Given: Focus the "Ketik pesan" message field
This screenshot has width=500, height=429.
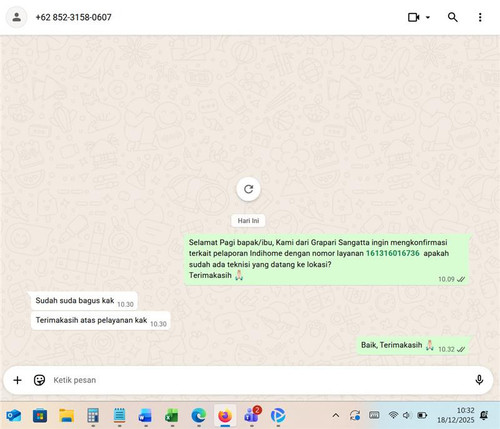Looking at the screenshot, I should tap(260, 380).
